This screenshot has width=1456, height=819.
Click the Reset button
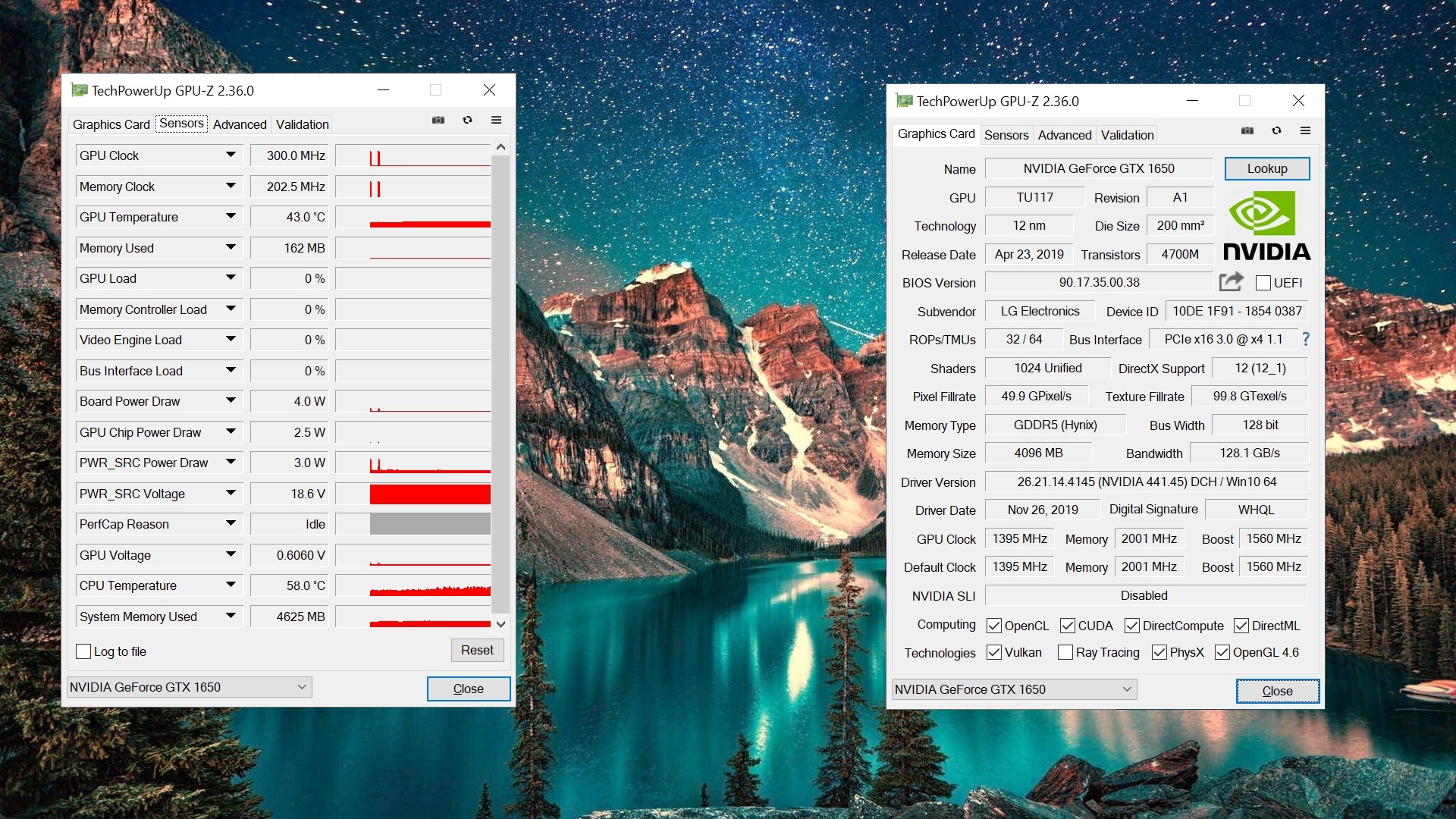click(476, 650)
